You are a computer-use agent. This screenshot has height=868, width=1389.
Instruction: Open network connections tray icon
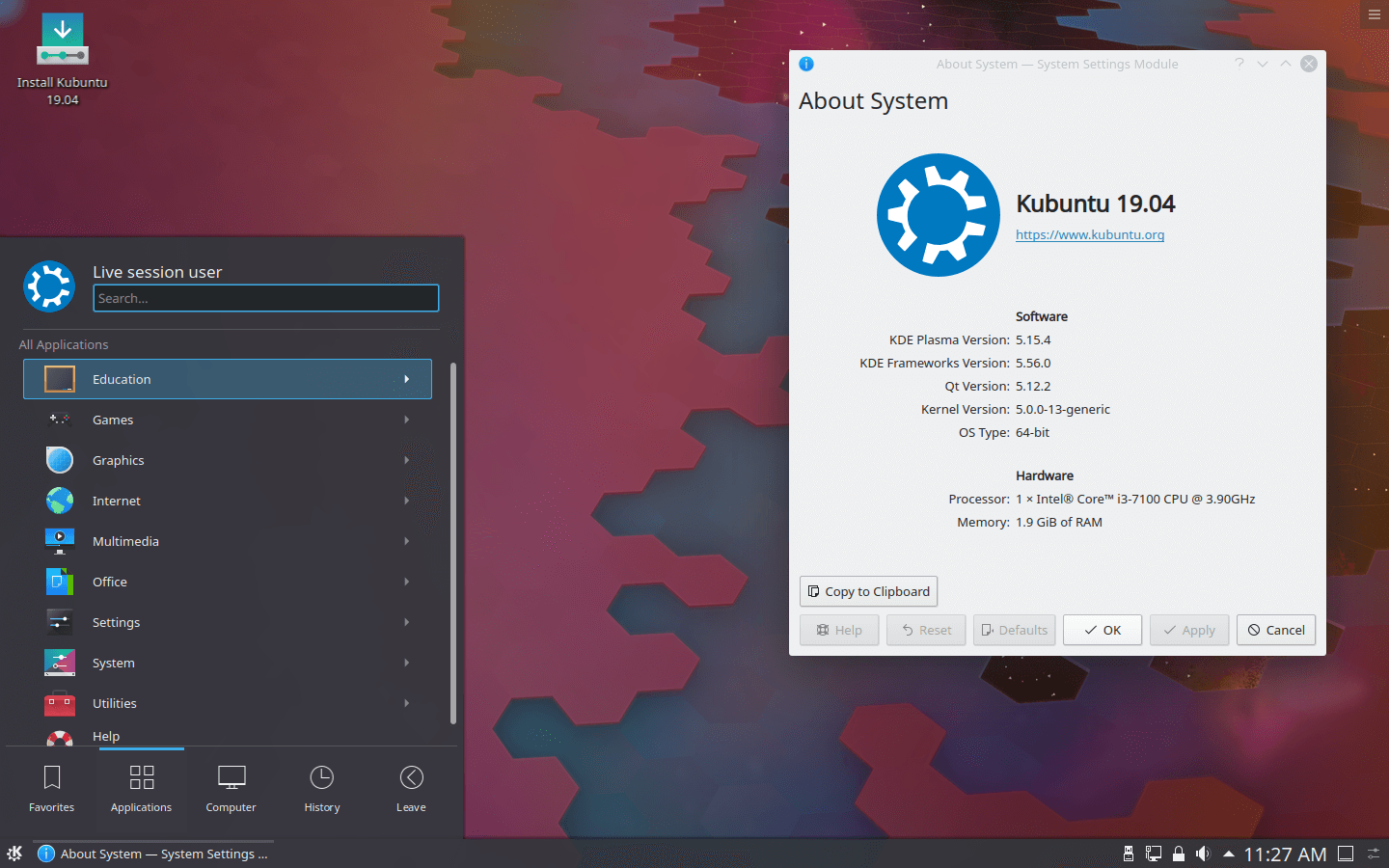(x=1154, y=854)
